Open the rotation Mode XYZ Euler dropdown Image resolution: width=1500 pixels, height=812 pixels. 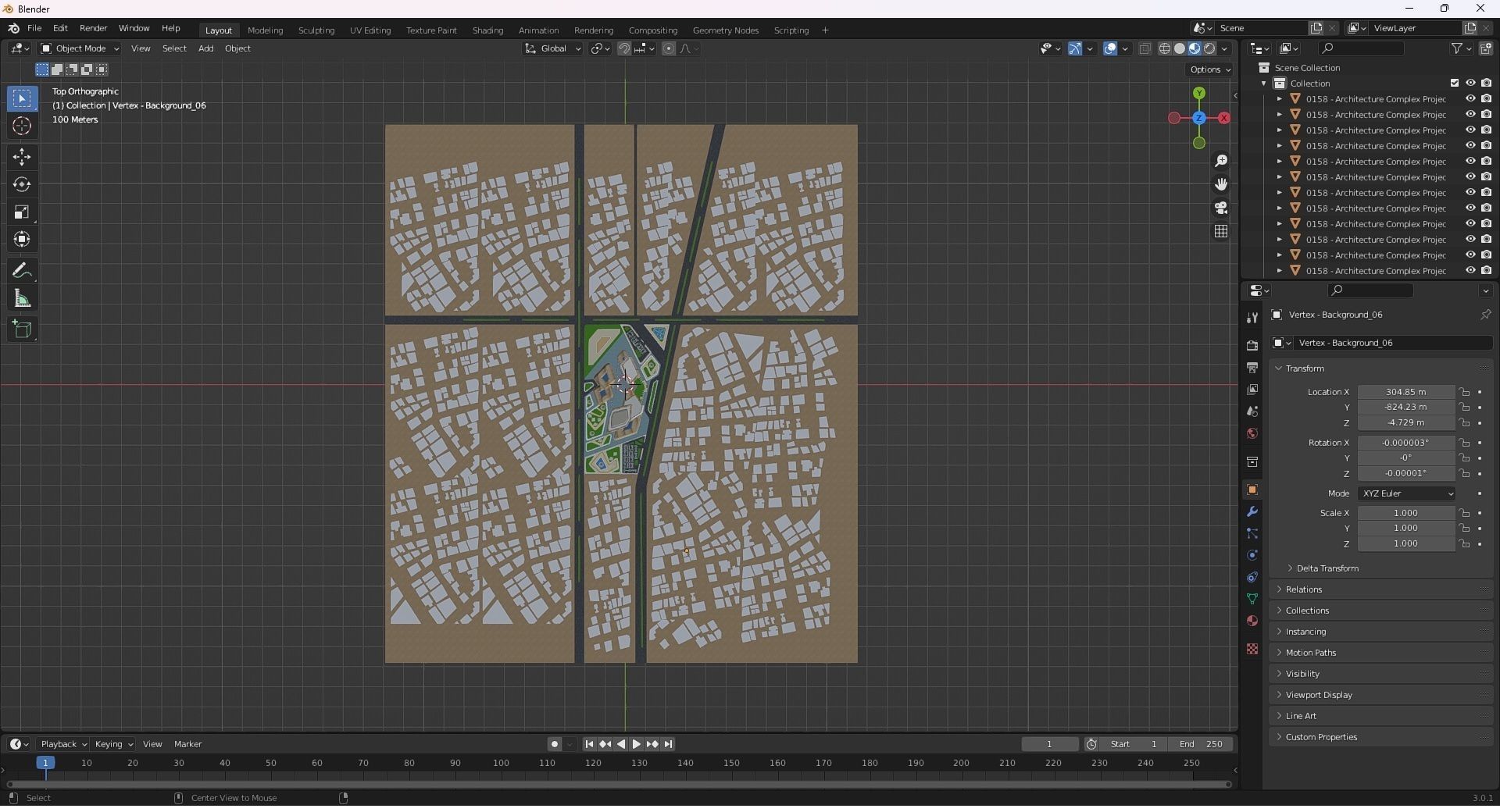(x=1406, y=493)
